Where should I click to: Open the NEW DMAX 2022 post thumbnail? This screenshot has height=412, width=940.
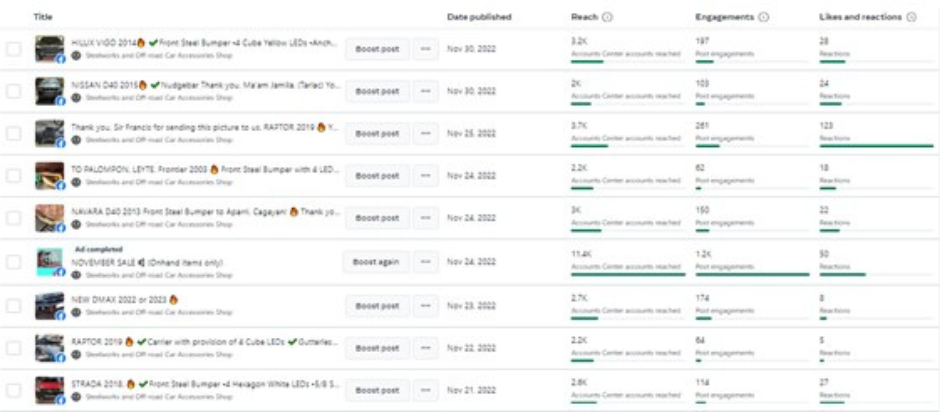50,305
